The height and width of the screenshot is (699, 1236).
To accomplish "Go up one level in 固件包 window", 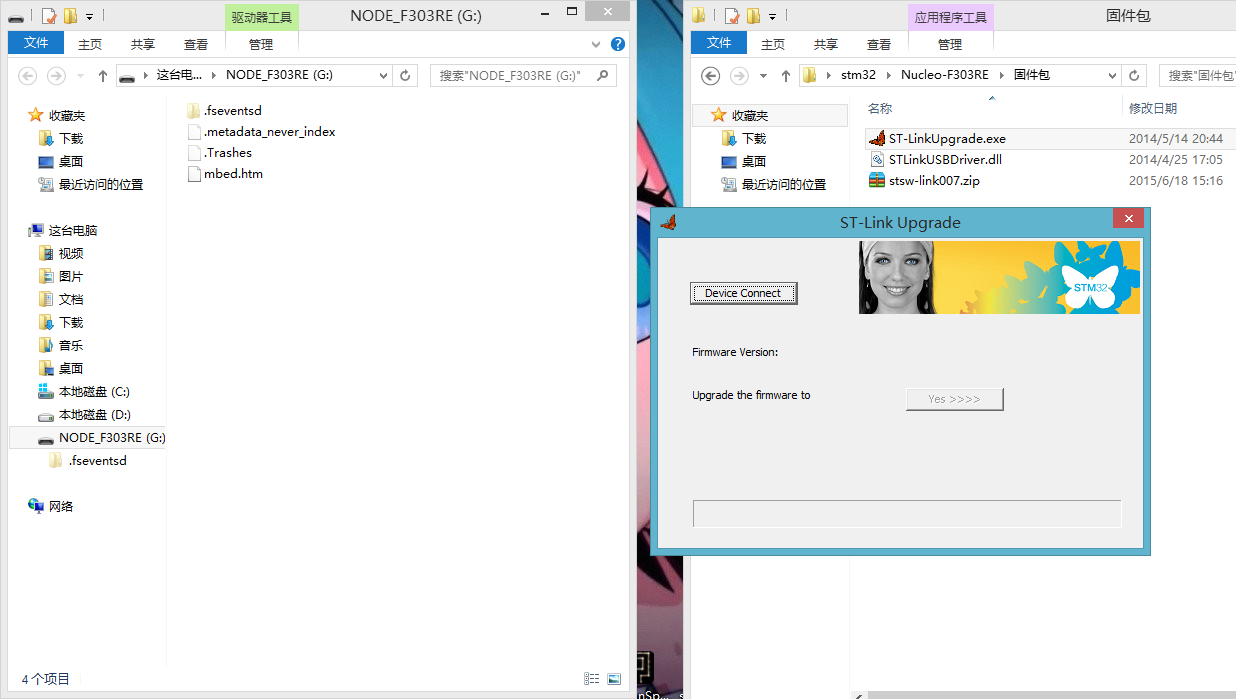I will [x=785, y=76].
